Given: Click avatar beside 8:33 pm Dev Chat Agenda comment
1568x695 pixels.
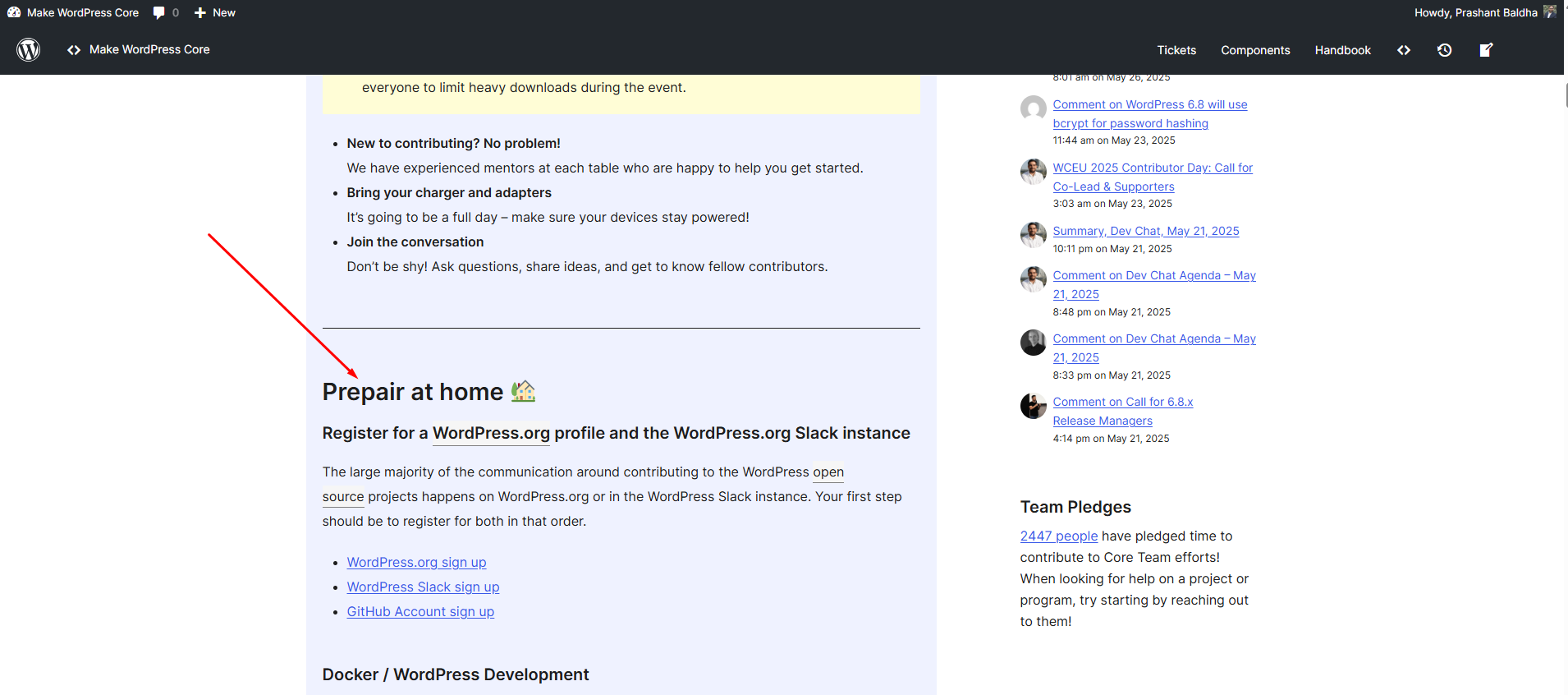Looking at the screenshot, I should pos(1034,343).
